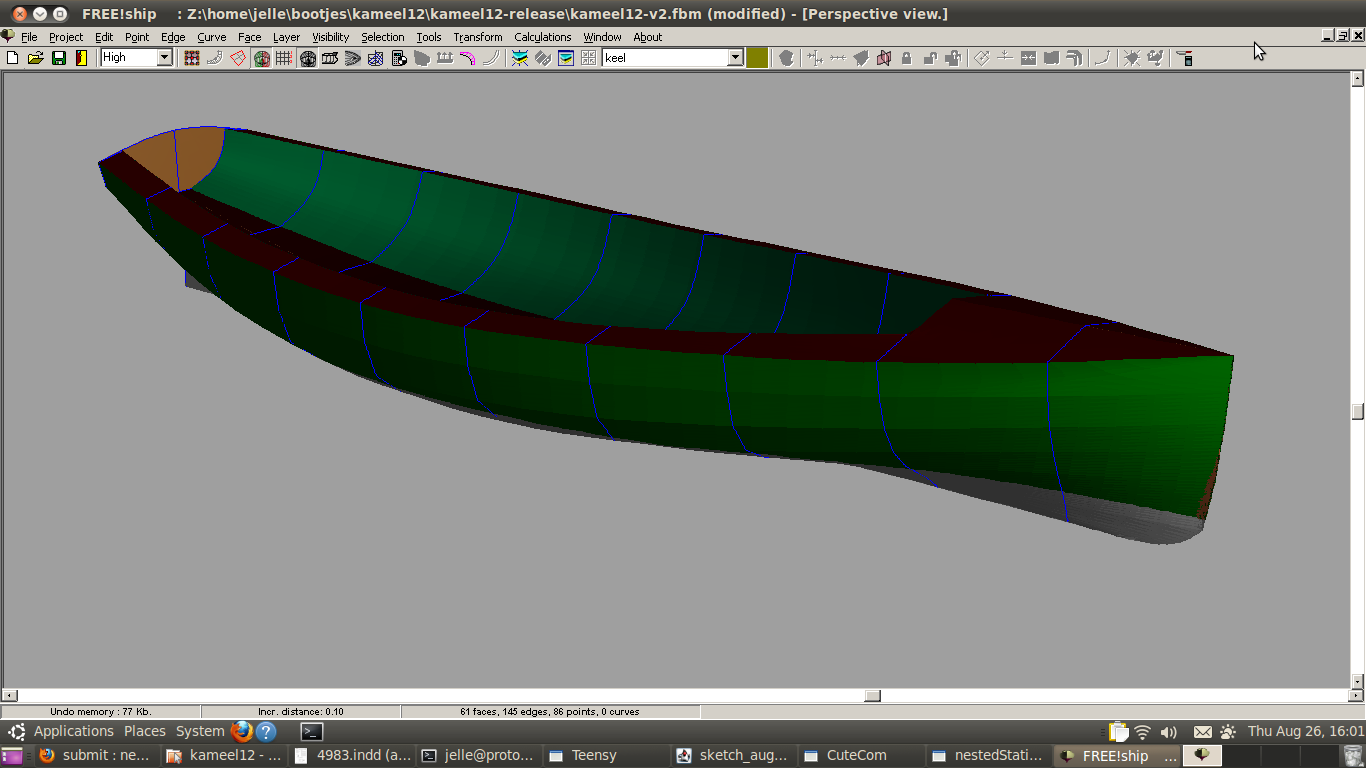Click the collapse edge arrows icon
The height and width of the screenshot is (768, 1366).
[x=1028, y=58]
